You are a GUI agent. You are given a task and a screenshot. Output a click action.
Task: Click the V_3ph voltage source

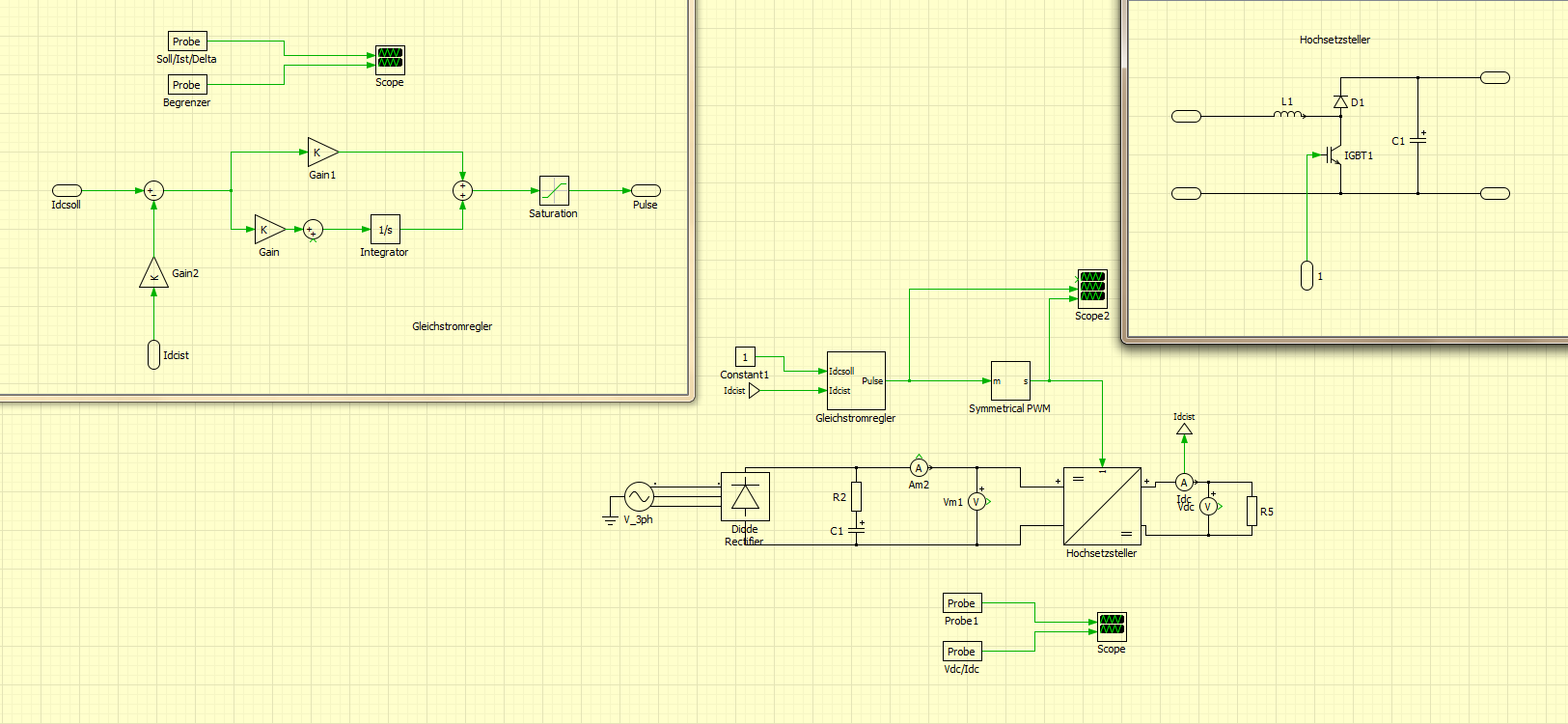(x=639, y=497)
